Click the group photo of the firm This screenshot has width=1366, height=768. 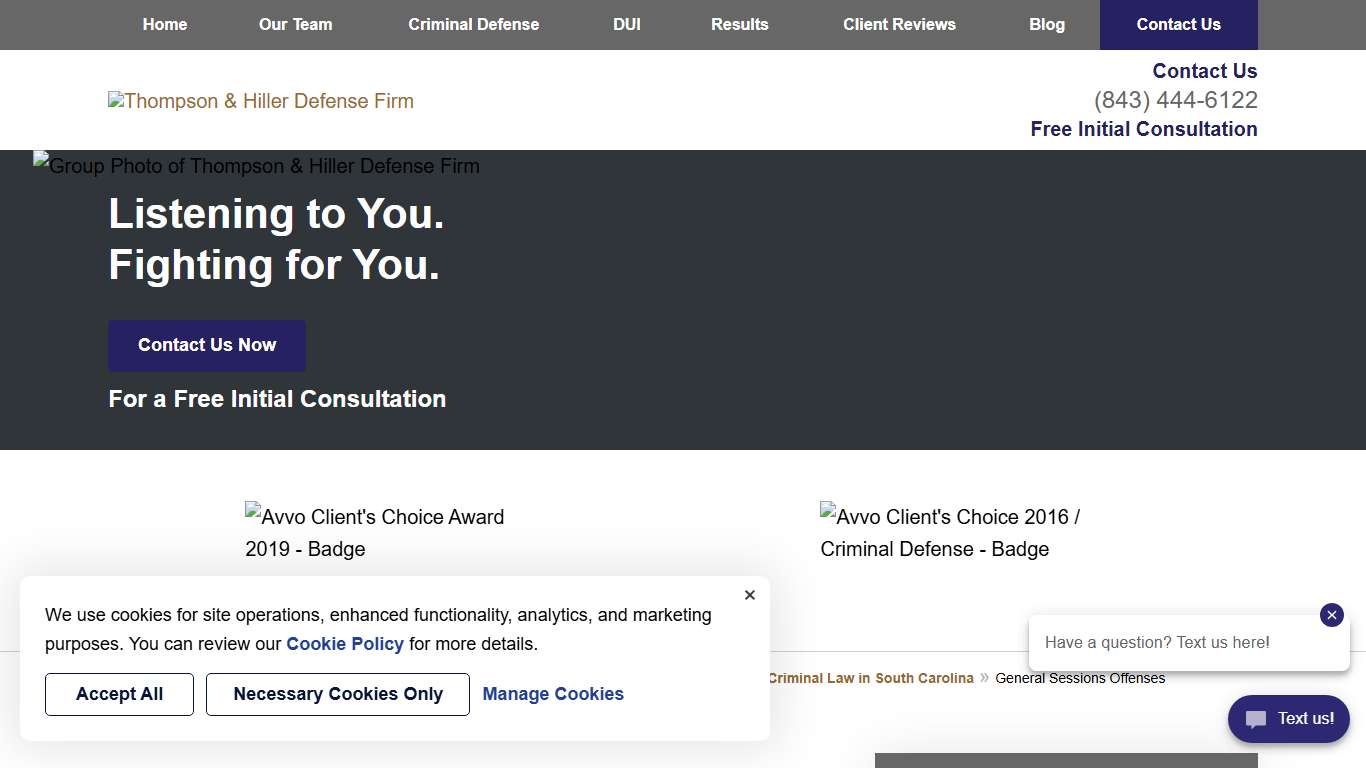point(257,166)
